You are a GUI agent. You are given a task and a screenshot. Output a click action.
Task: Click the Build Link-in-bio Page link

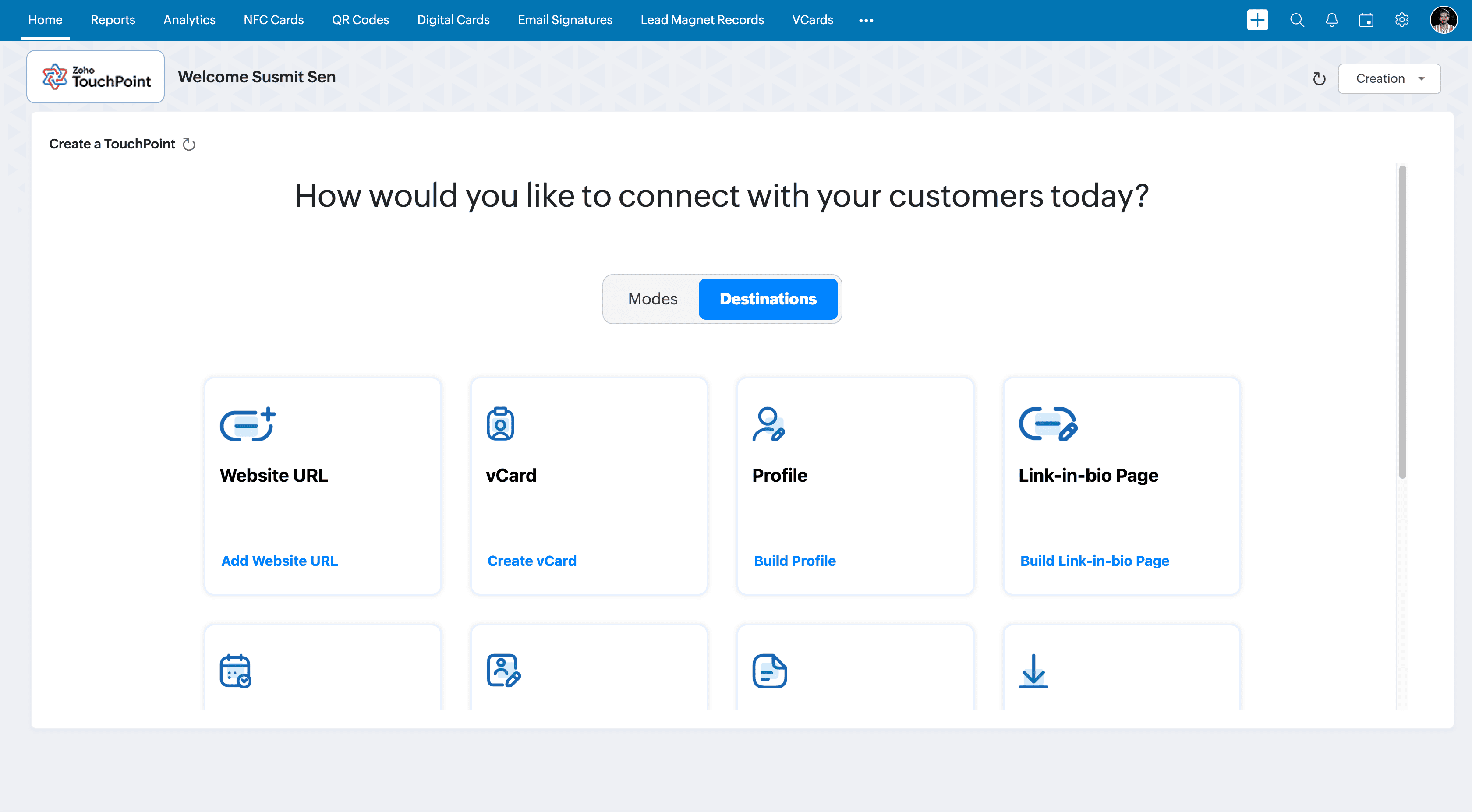[x=1094, y=561]
